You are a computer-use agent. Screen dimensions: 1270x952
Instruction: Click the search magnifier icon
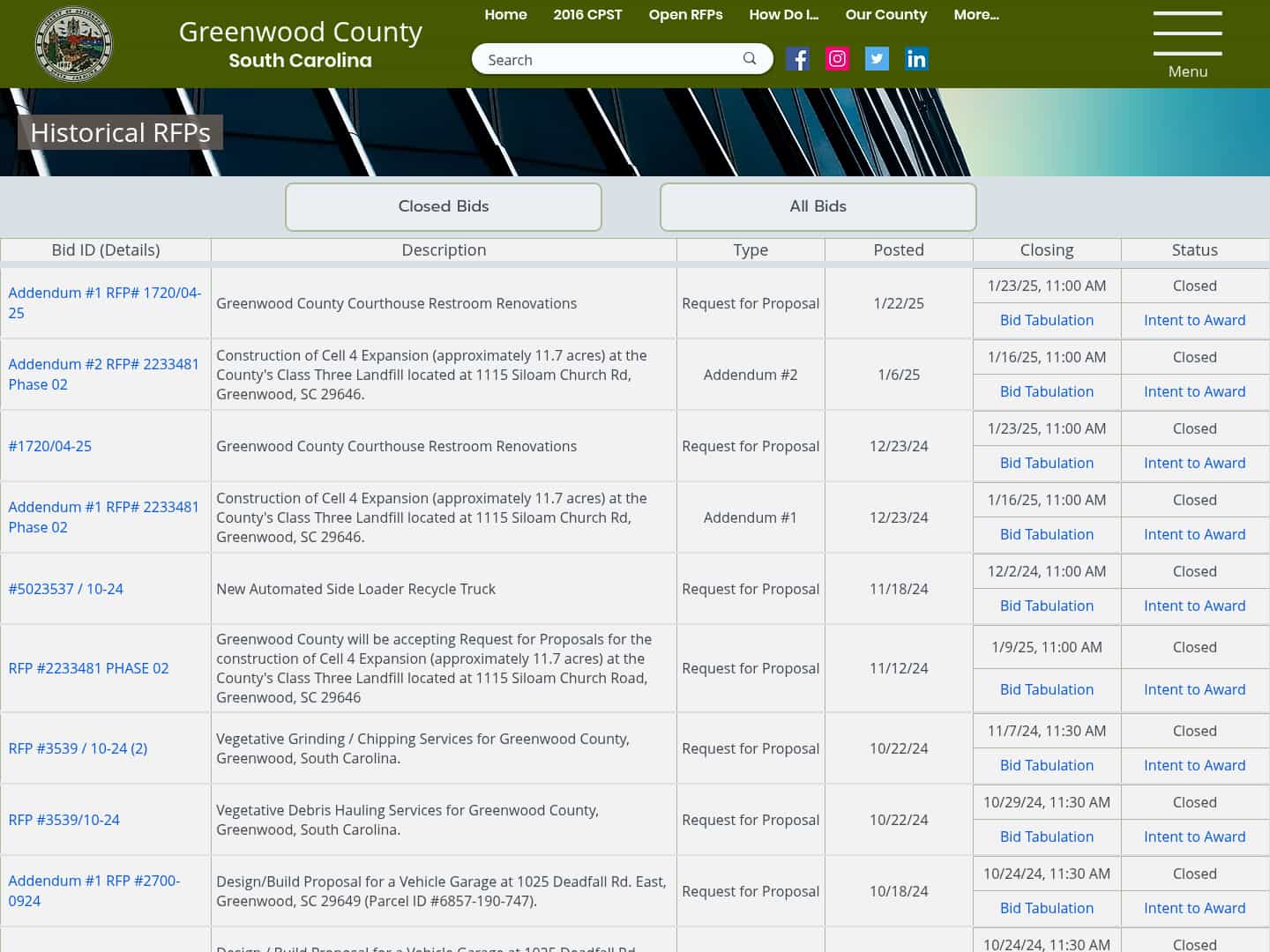pos(749,58)
